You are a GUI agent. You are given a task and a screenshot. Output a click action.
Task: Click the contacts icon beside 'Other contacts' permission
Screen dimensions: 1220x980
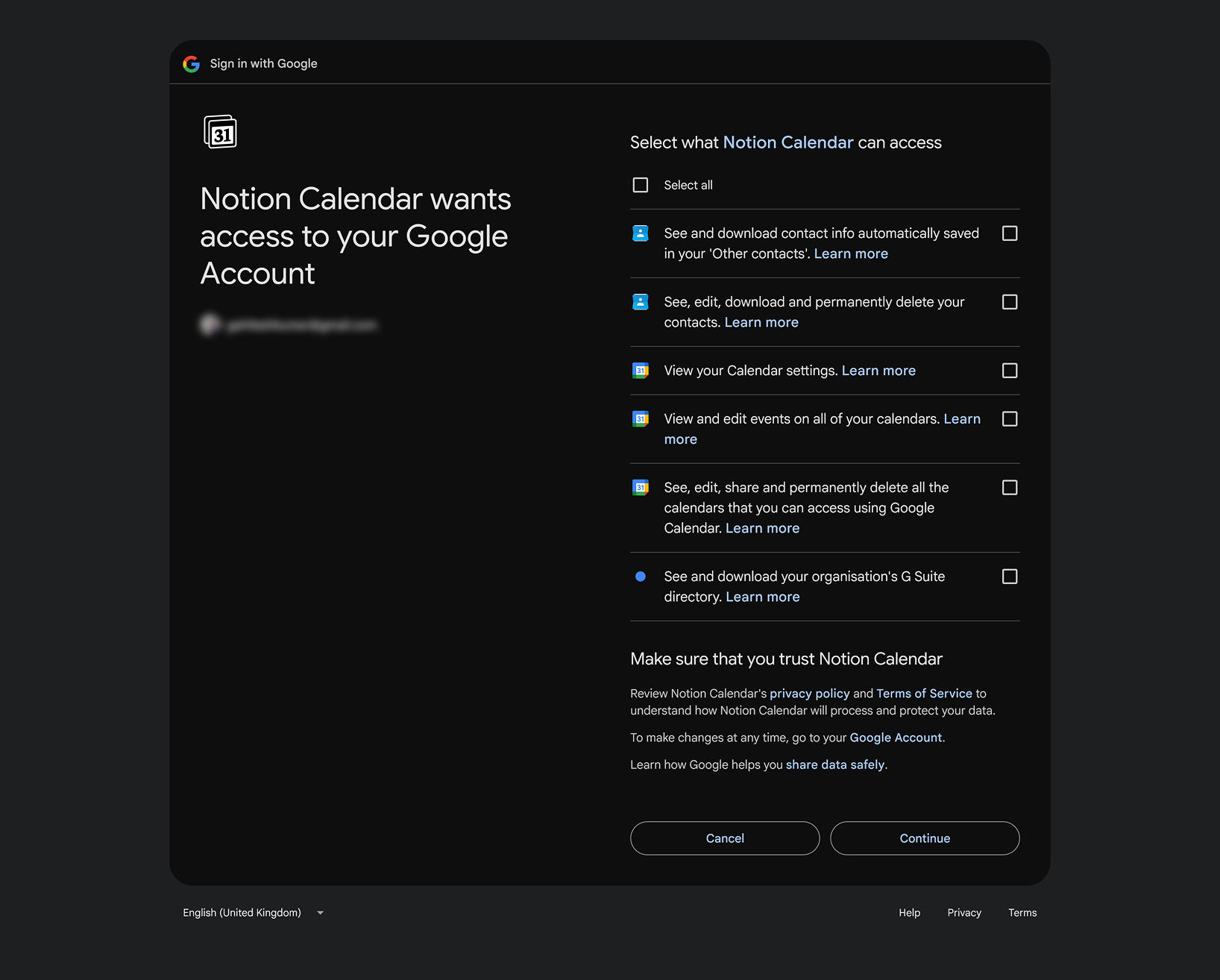pos(641,233)
